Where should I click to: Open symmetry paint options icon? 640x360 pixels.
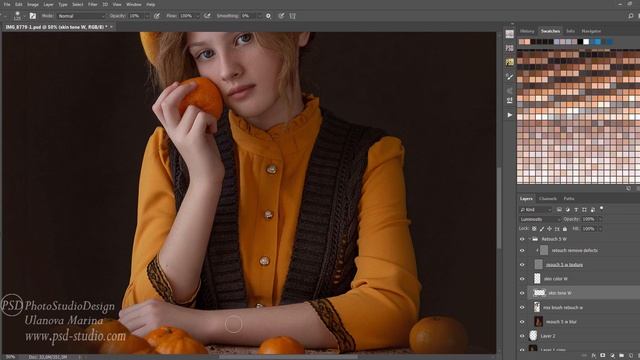coord(292,16)
